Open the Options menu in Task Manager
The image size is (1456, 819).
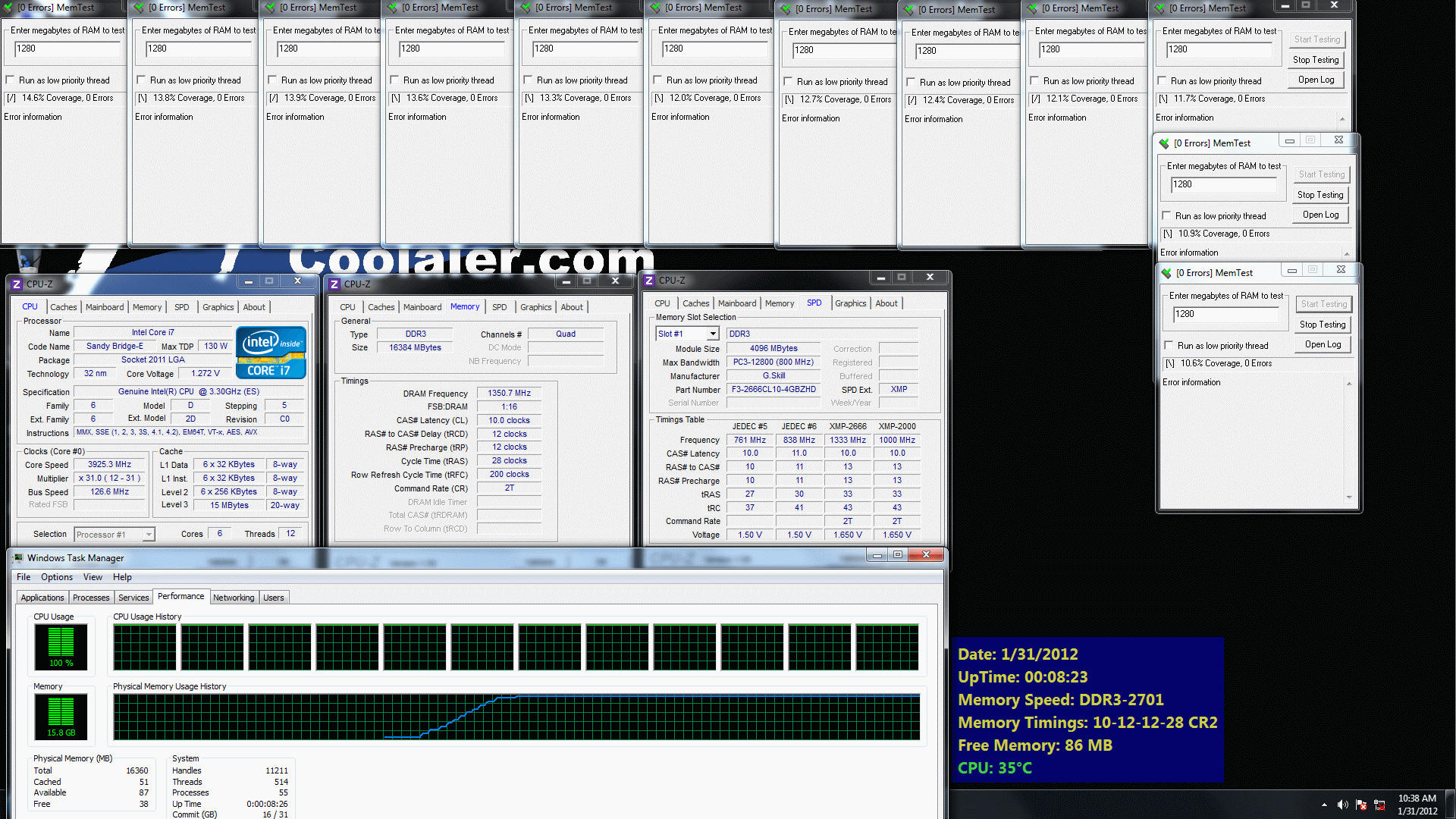click(57, 577)
